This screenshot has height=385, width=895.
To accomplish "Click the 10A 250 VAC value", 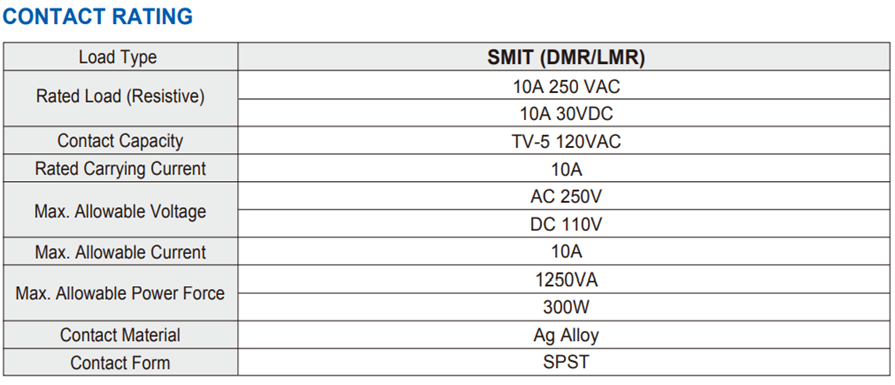I will coord(566,86).
